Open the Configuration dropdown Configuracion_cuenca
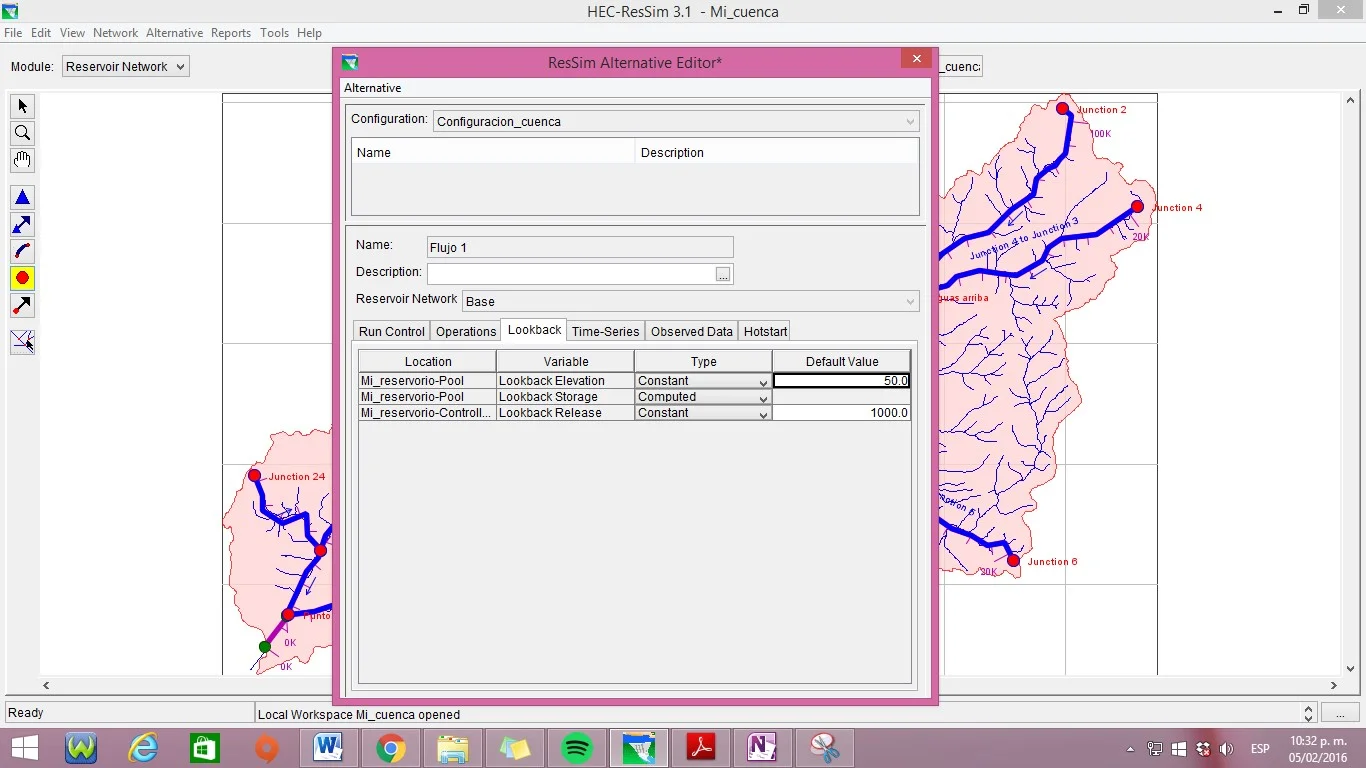 click(x=676, y=121)
